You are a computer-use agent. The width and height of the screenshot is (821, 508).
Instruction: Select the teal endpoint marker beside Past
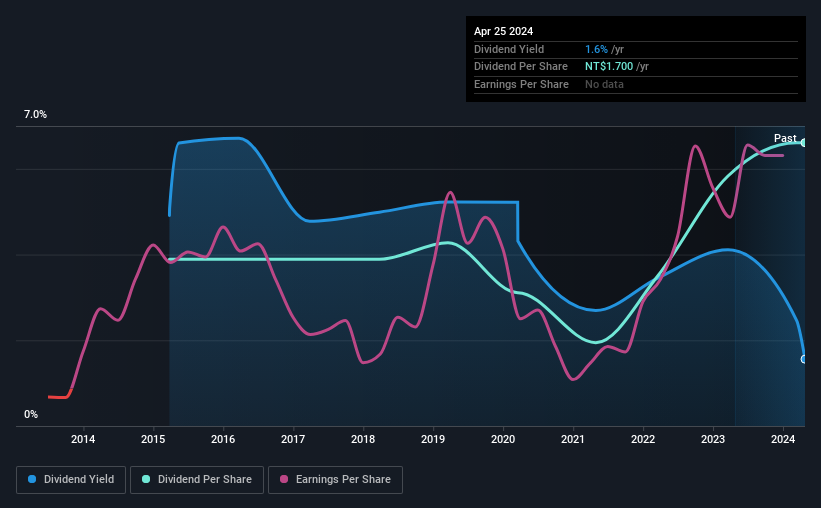pos(804,142)
